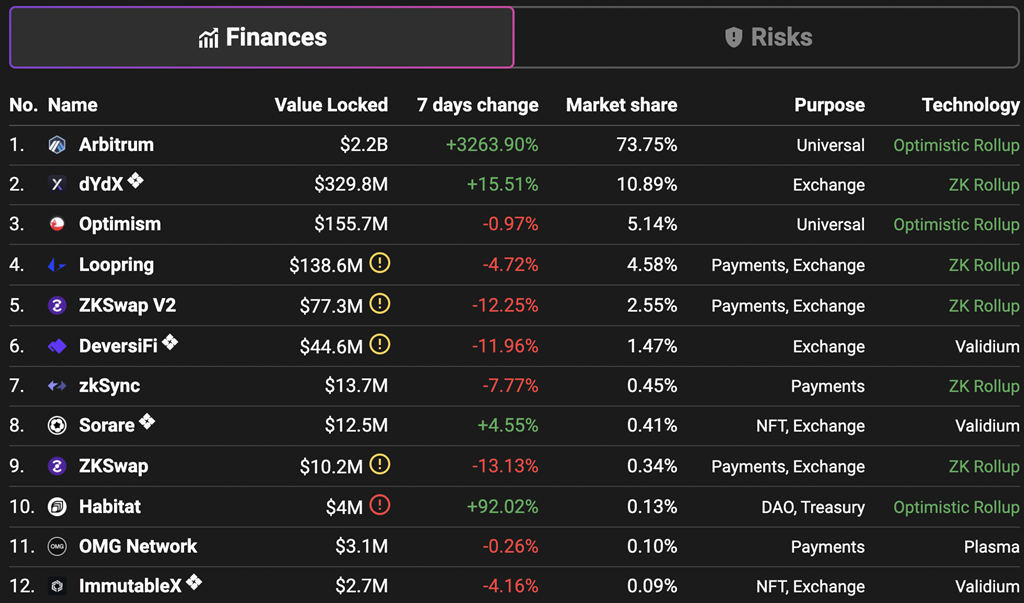Select the Habitat name
This screenshot has height=603, width=1024.
click(x=110, y=506)
